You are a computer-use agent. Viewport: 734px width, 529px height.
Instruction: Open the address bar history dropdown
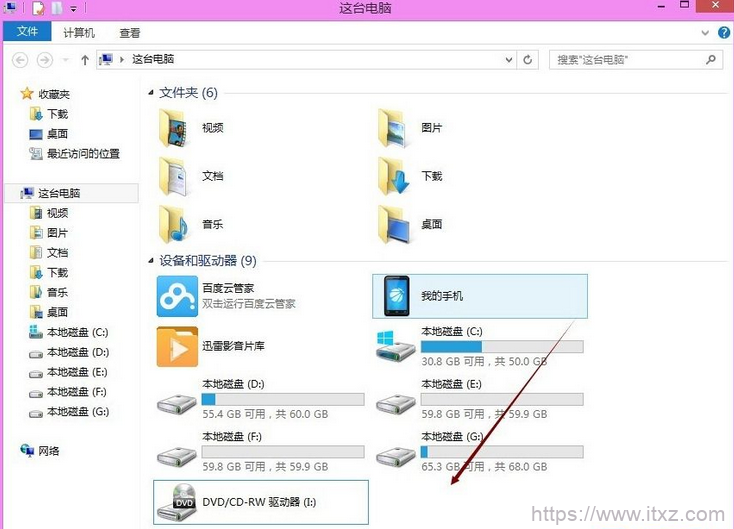coord(509,60)
